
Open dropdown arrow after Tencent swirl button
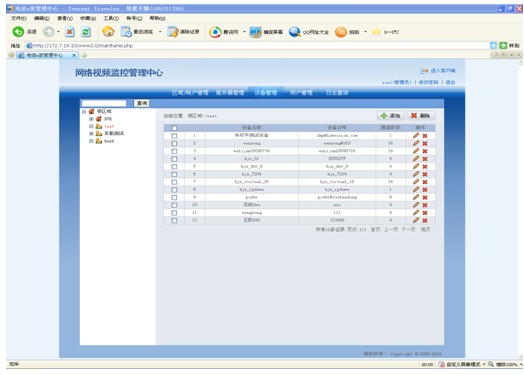[244, 32]
